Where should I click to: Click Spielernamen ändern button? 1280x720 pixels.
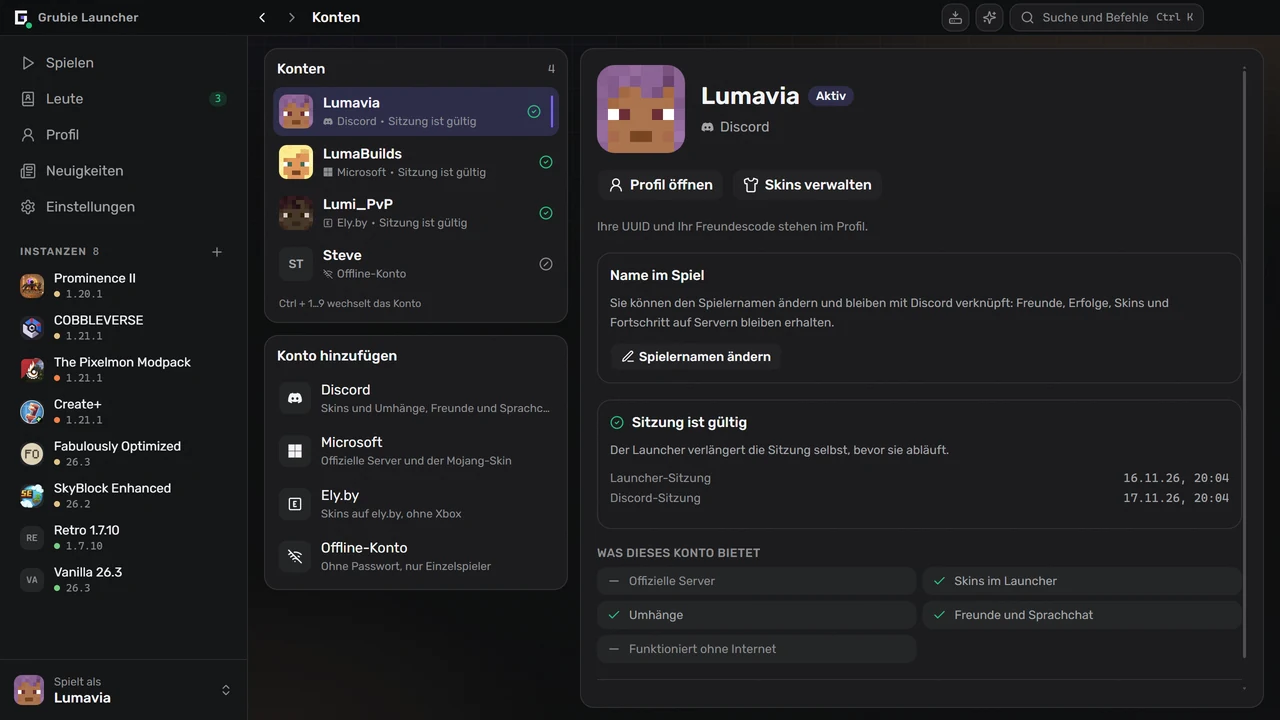click(696, 357)
